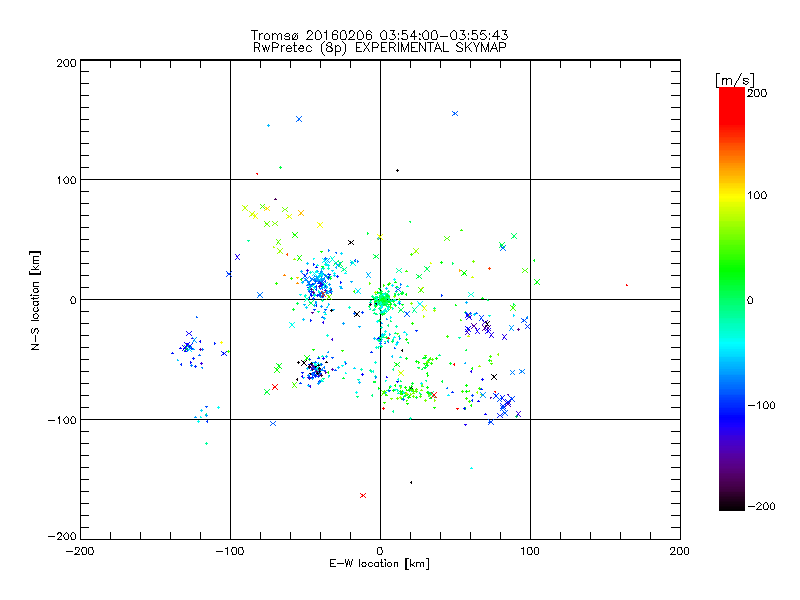Click the colorbar label '200' at top

point(757,93)
